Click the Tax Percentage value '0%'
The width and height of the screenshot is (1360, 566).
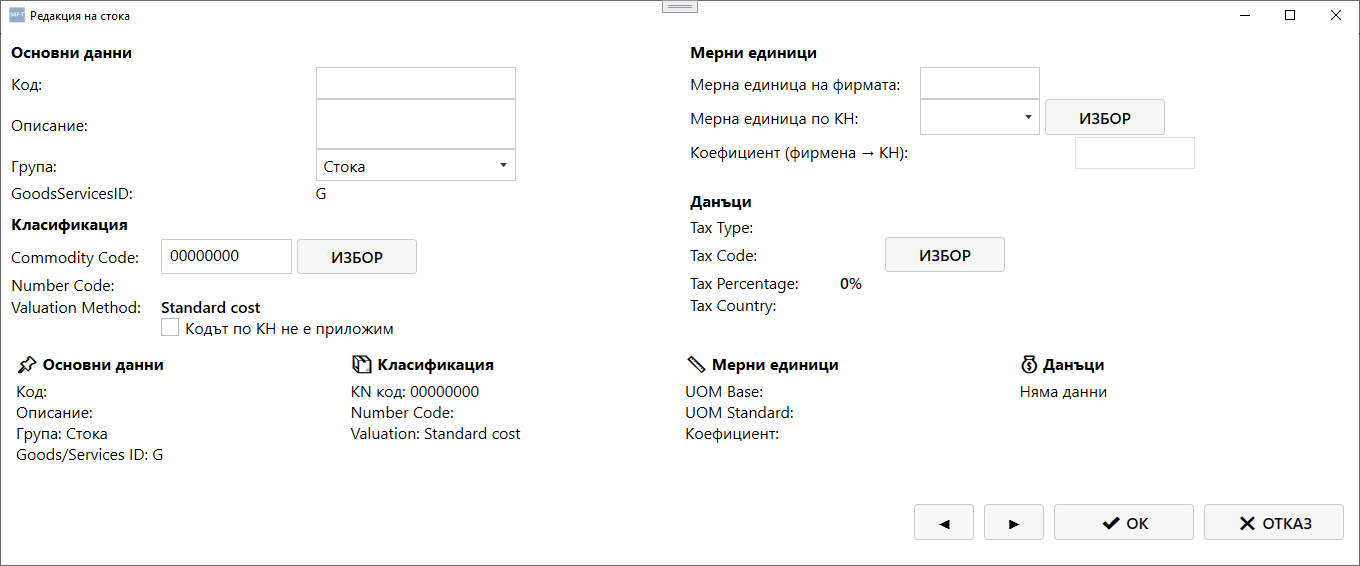click(x=851, y=283)
